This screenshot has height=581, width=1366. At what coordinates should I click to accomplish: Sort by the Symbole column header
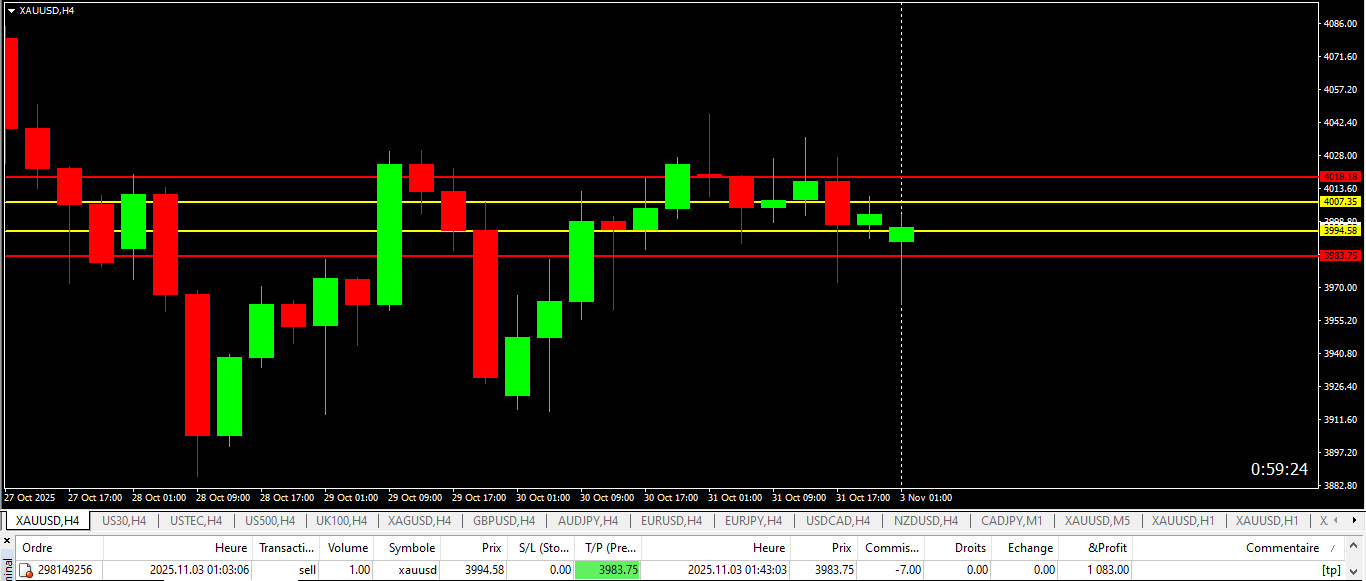click(x=408, y=548)
